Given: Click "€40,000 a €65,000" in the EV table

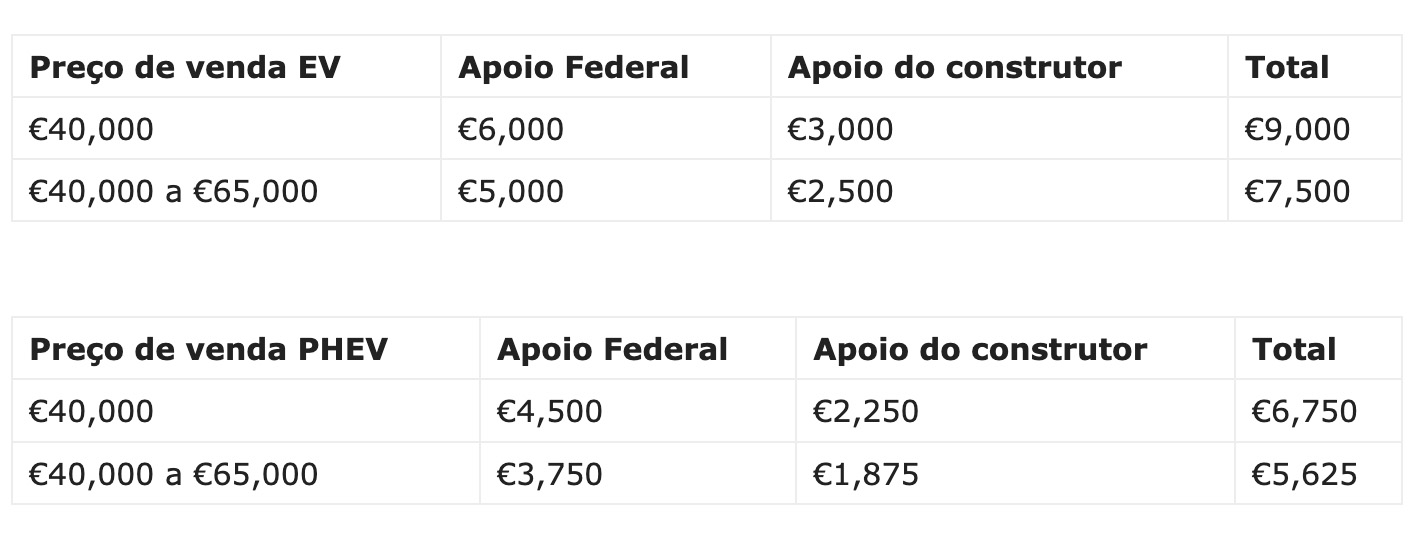Looking at the screenshot, I should pyautogui.click(x=174, y=191).
